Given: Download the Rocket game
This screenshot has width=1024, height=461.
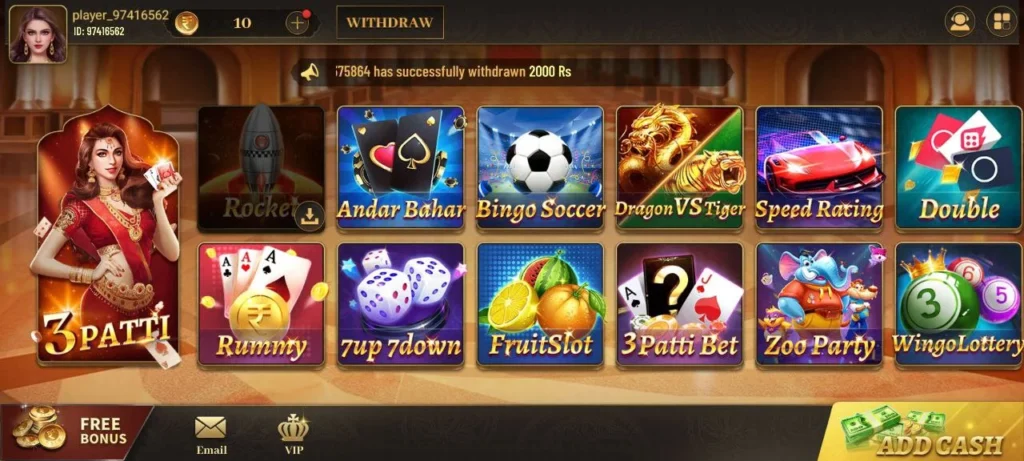Looking at the screenshot, I should pos(310,215).
